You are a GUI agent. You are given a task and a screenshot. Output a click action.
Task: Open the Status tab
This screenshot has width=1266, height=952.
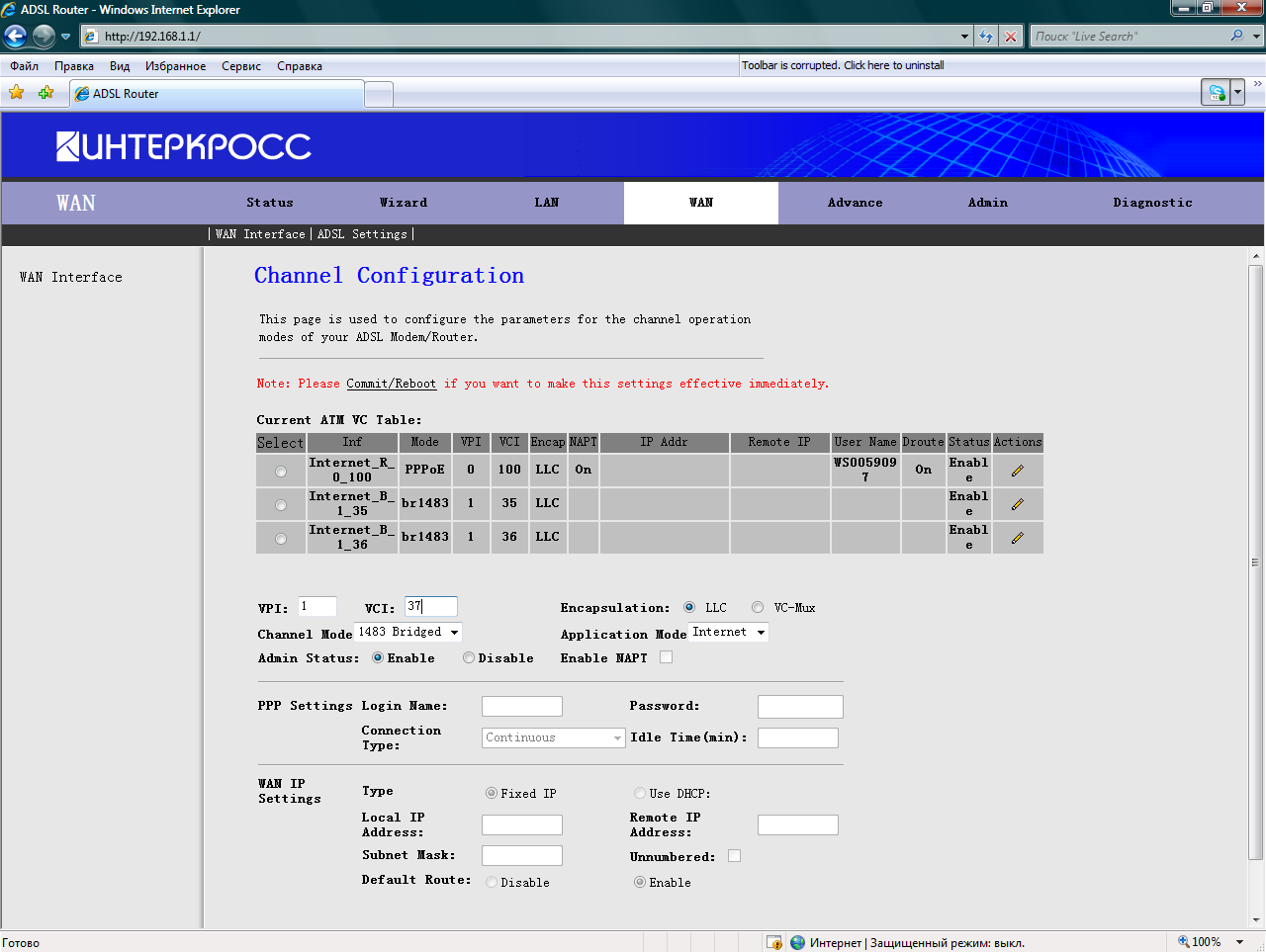click(x=270, y=203)
